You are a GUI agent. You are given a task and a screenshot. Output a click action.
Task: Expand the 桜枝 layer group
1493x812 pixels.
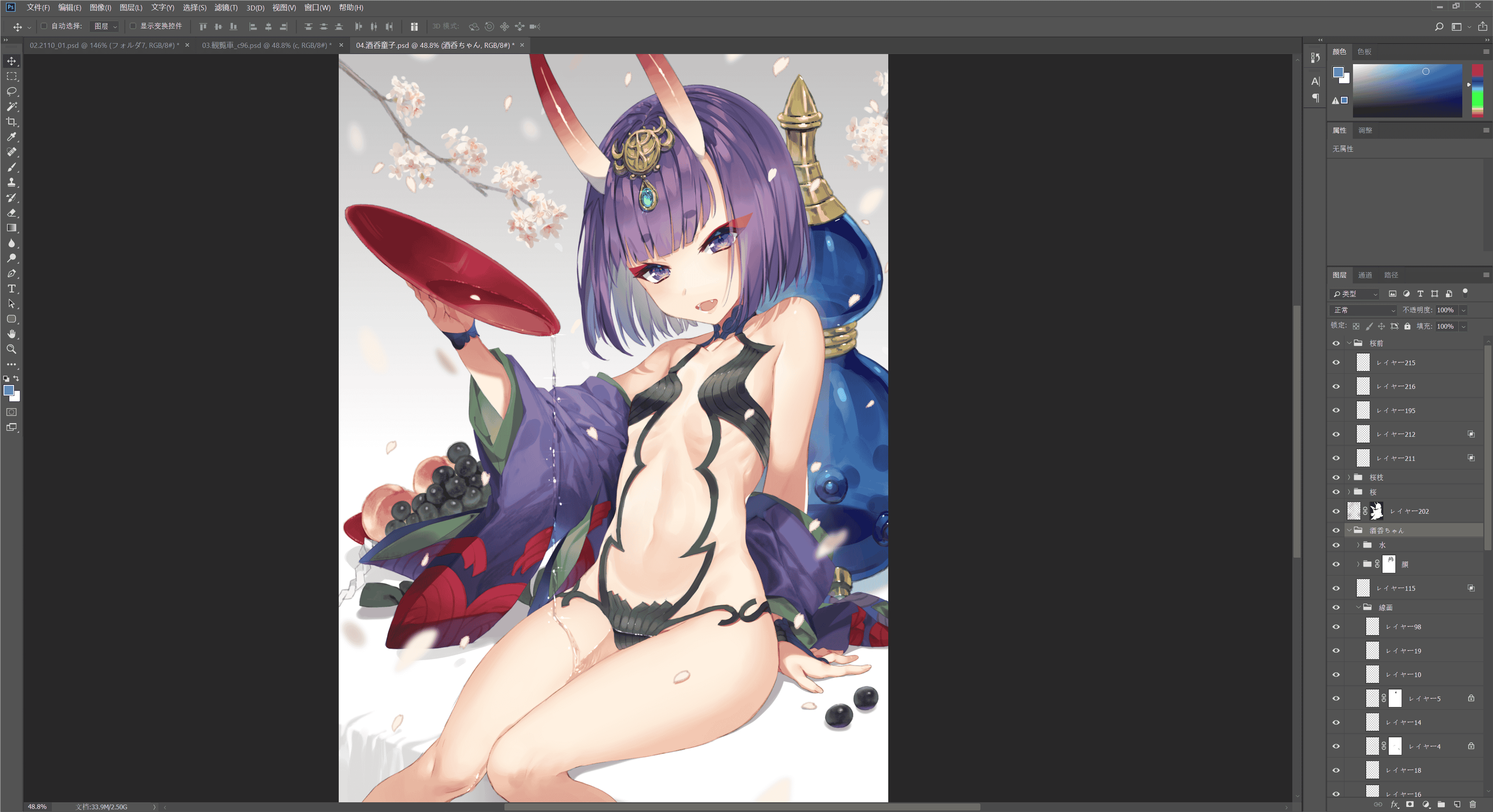[1349, 478]
